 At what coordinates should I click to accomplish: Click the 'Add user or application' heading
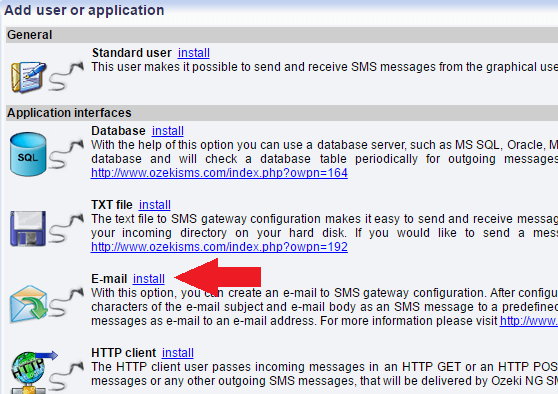click(x=84, y=10)
